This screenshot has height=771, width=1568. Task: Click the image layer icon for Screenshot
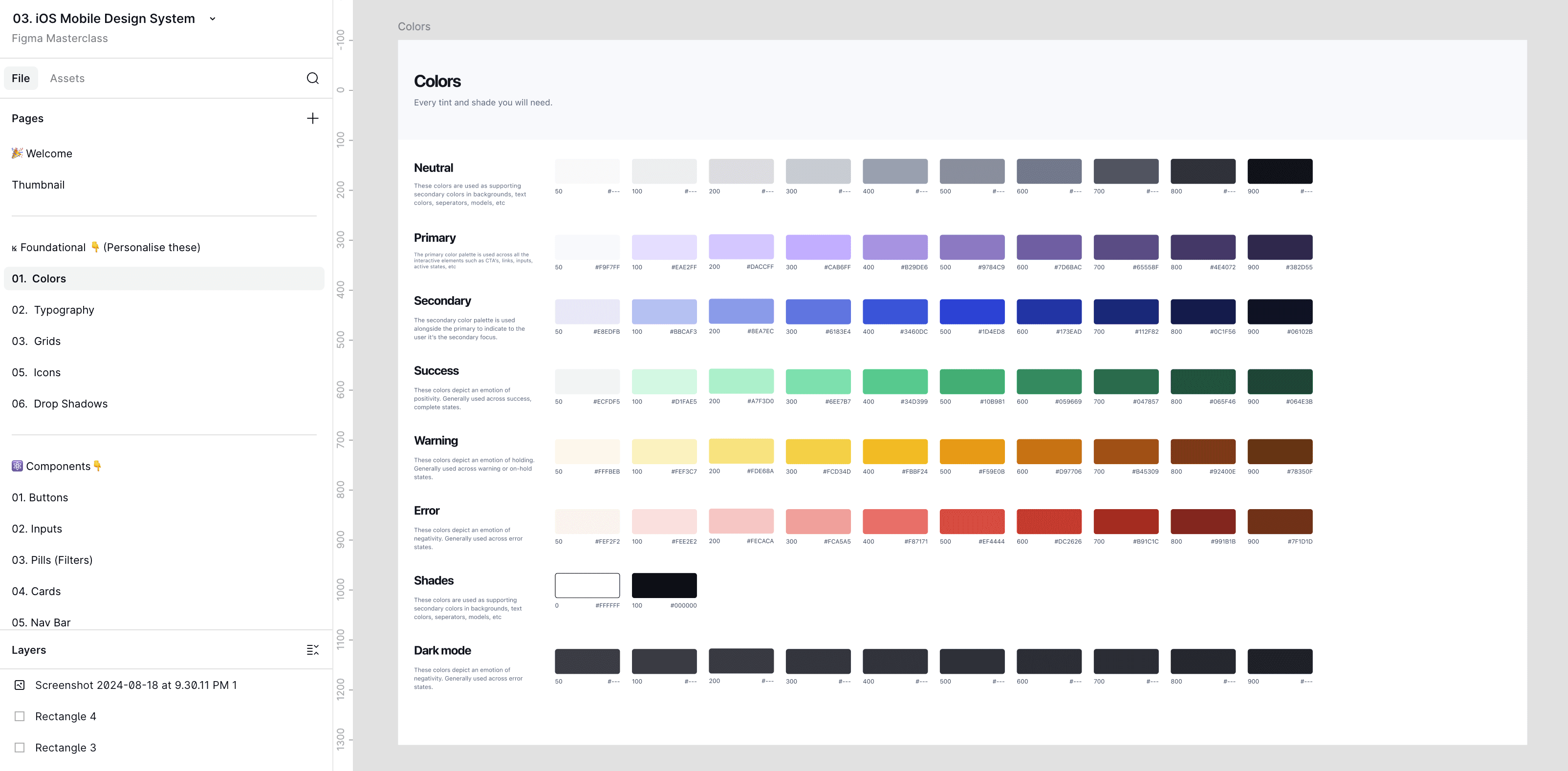point(20,685)
